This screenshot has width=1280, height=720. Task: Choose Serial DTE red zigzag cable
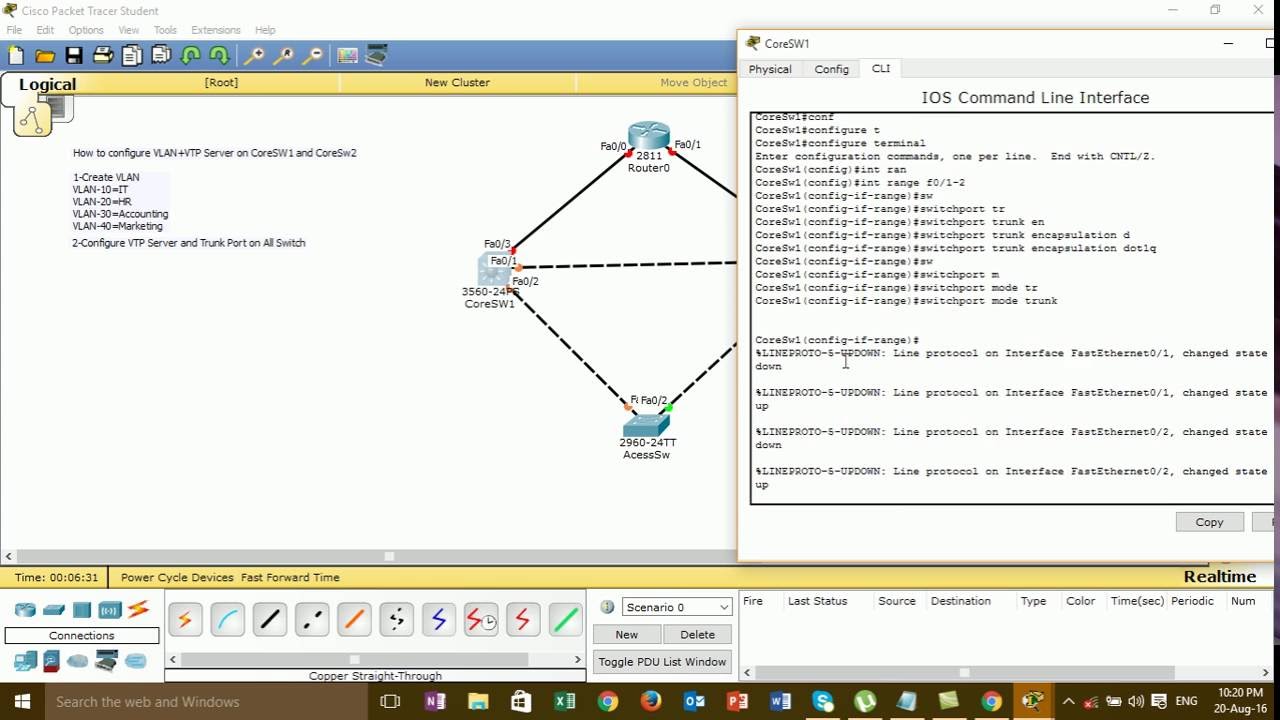522,620
